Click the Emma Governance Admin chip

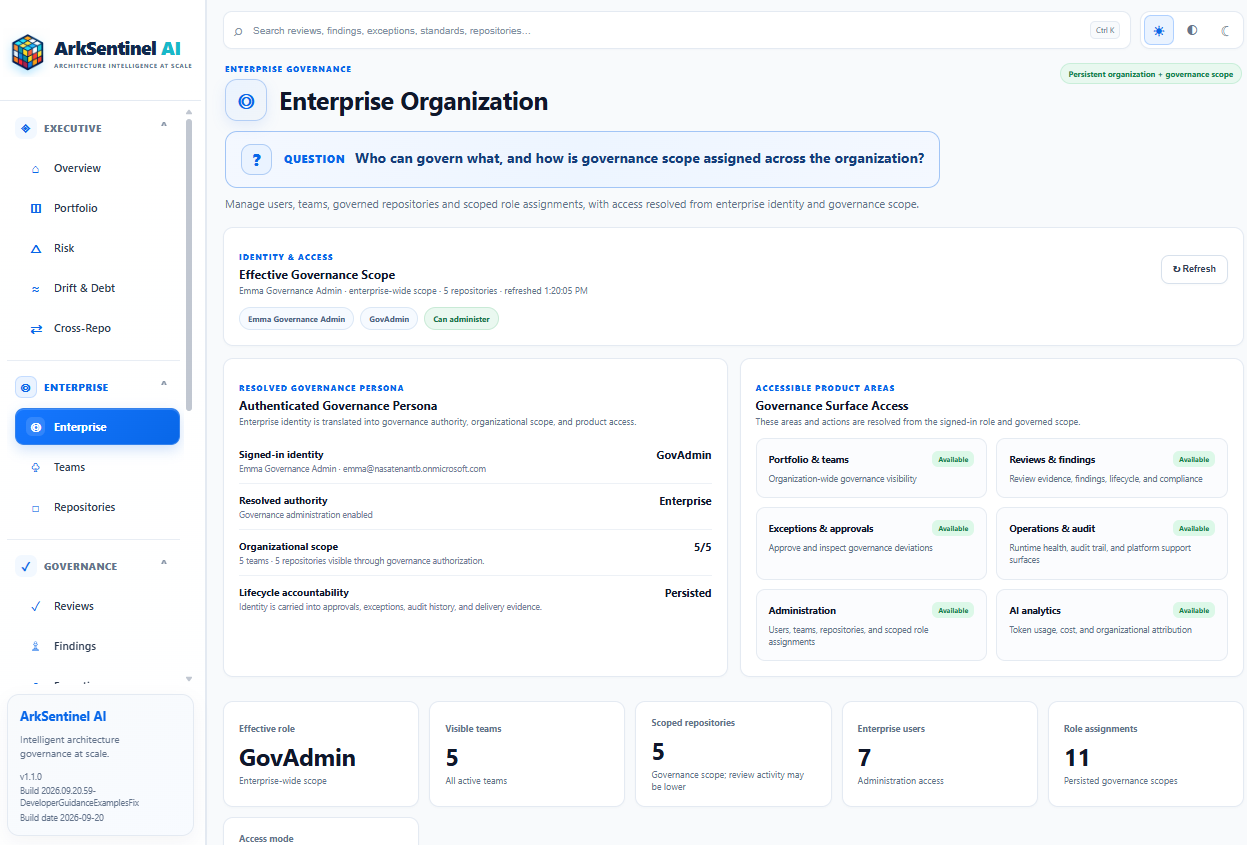(x=296, y=319)
